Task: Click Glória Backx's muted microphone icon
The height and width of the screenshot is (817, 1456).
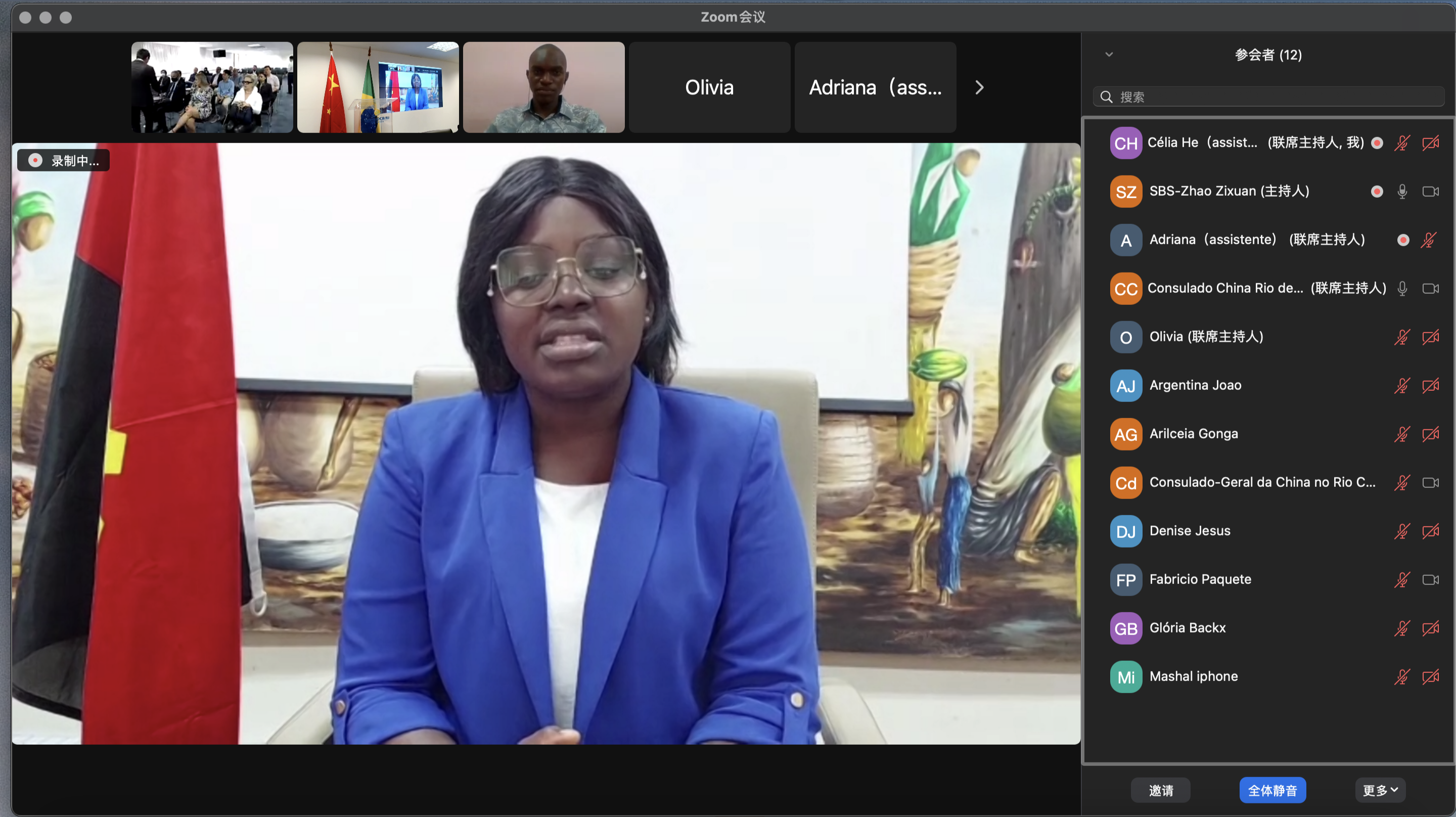Action: (1402, 628)
